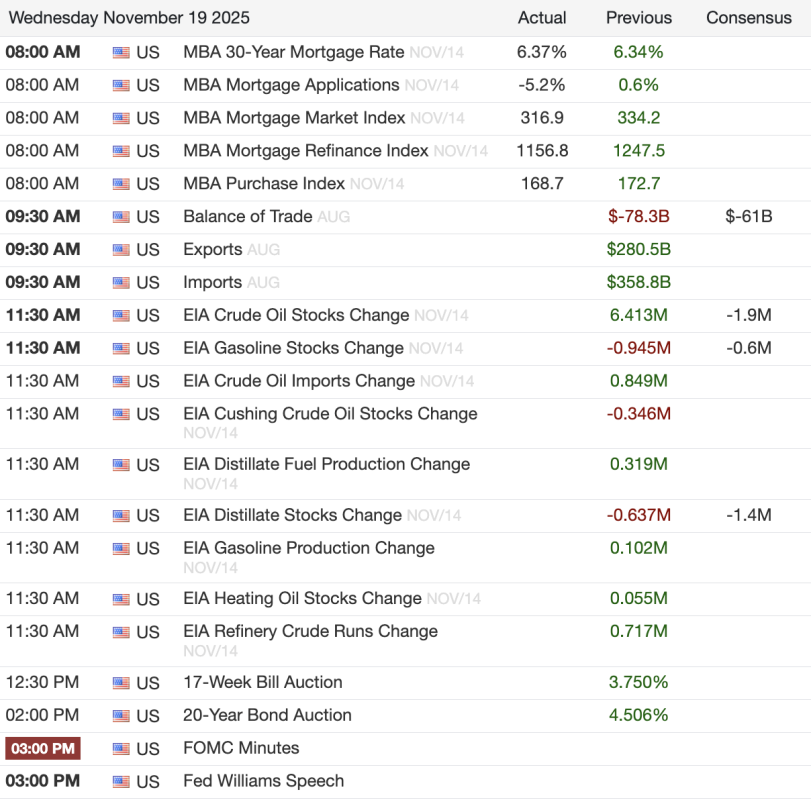
Task: Select the FOMC Minutes event link
Action: coord(241,748)
